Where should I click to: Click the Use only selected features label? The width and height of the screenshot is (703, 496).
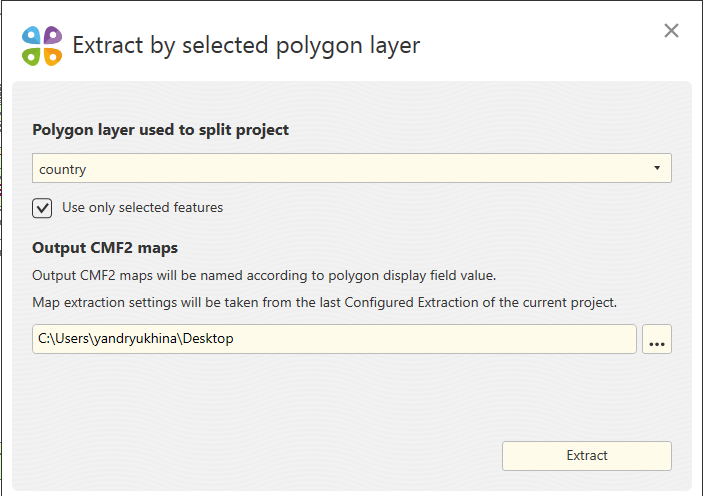pyautogui.click(x=143, y=207)
